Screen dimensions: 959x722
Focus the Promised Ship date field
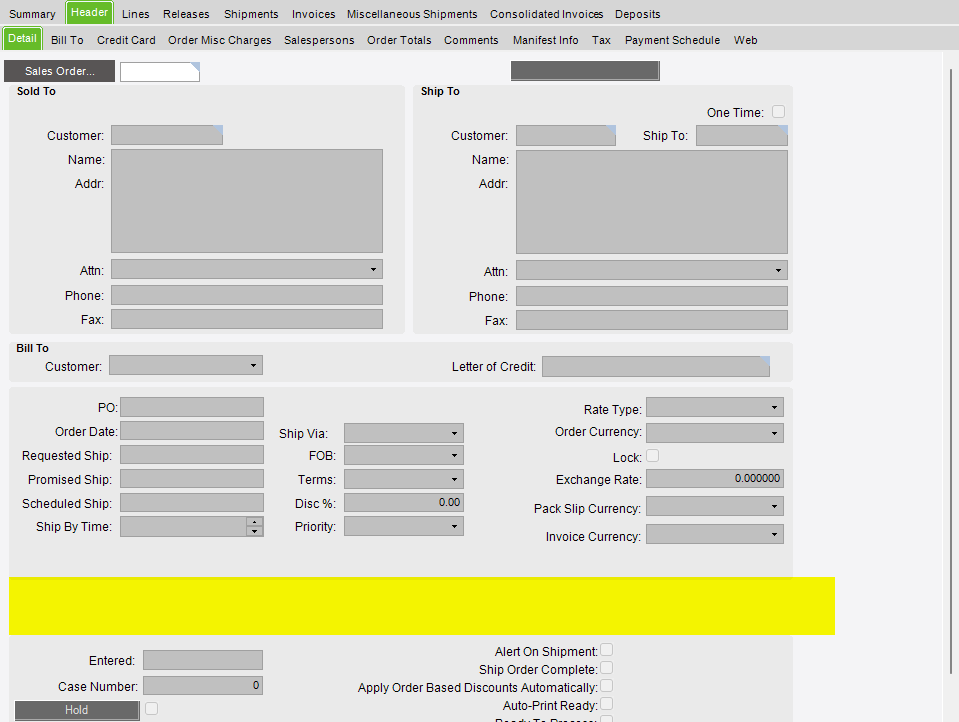click(x=192, y=478)
